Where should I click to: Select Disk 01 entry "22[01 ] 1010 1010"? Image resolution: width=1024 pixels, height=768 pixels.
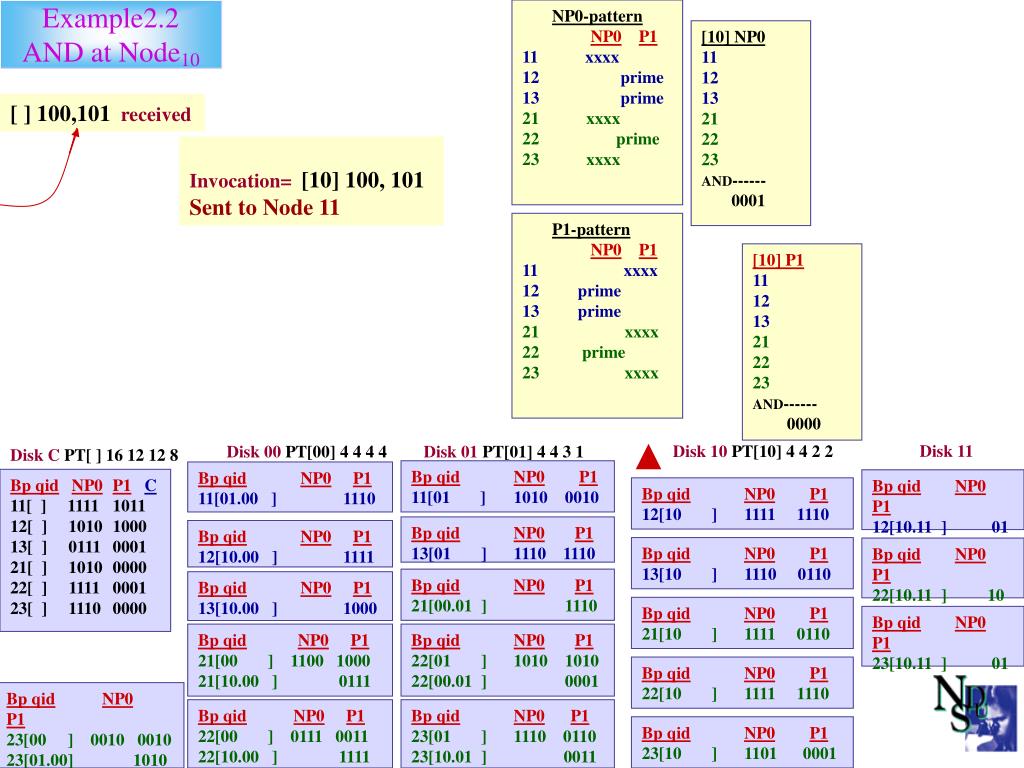coord(504,661)
